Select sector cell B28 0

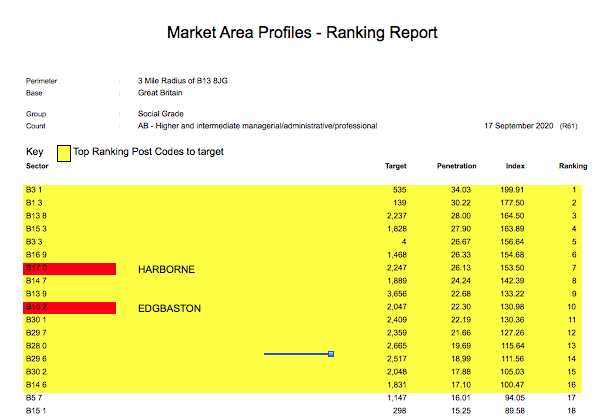point(36,346)
